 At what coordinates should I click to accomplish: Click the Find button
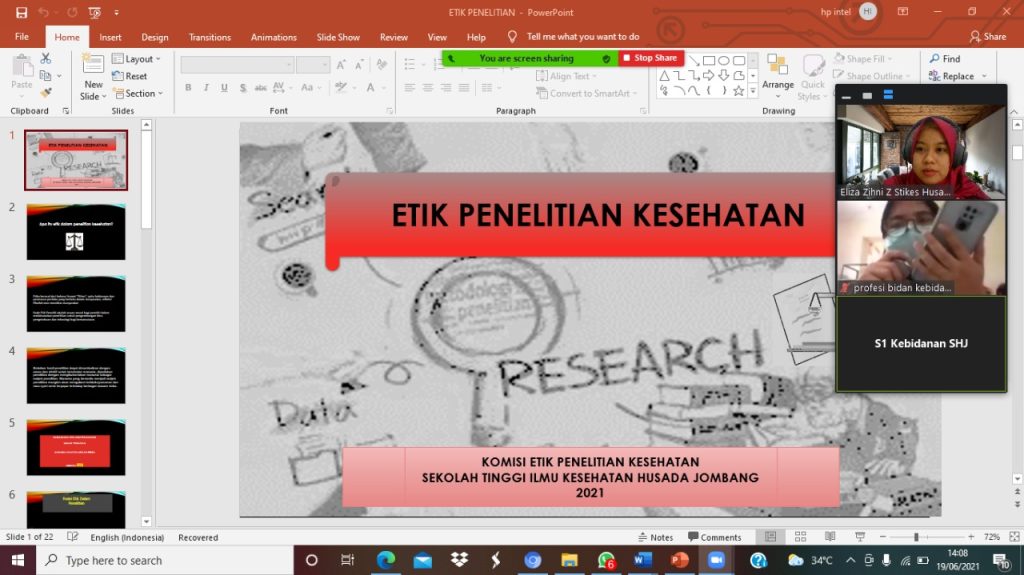pos(945,59)
